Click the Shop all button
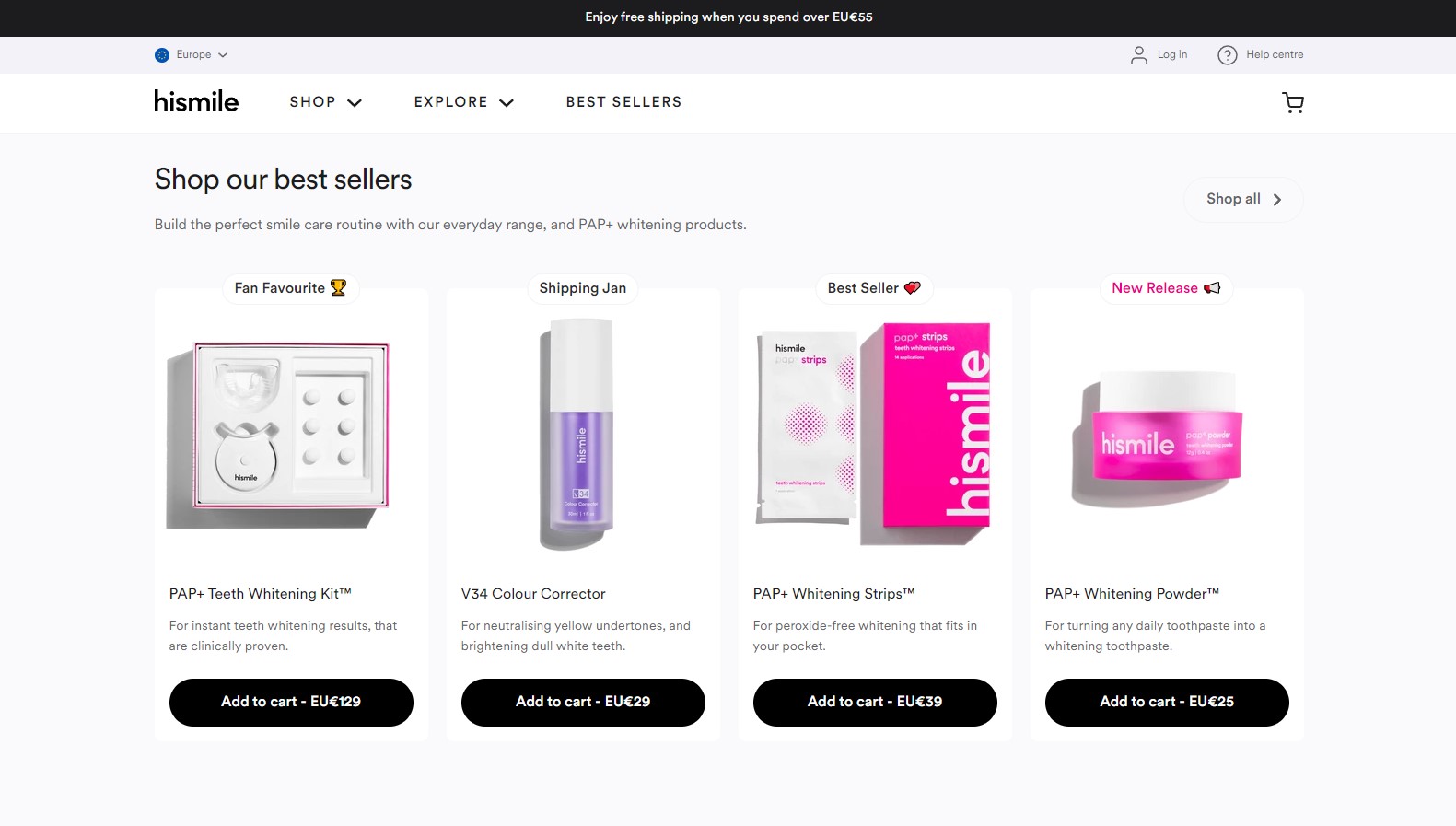1456x826 pixels. [x=1242, y=199]
